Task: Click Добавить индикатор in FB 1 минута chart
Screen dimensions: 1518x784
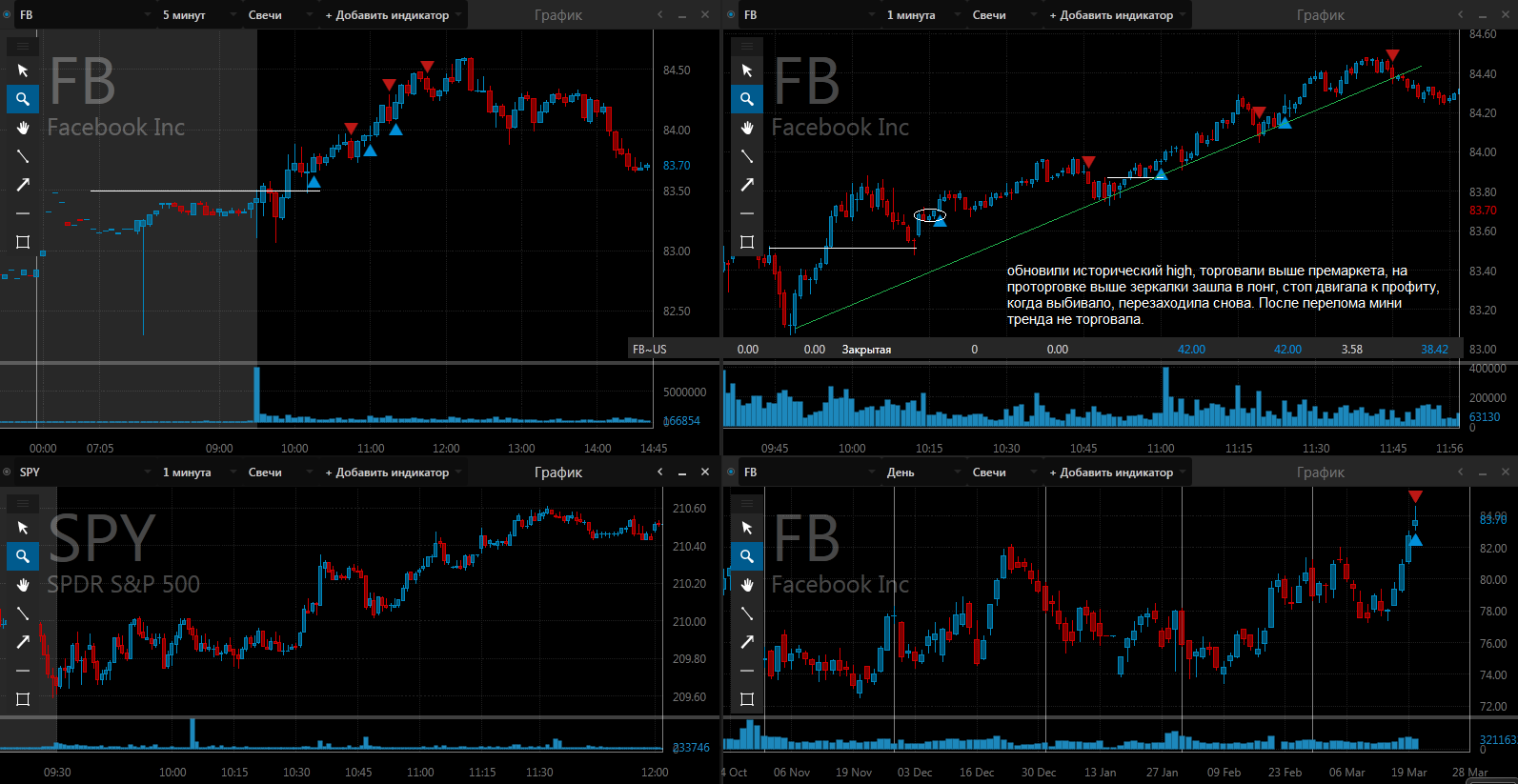Action: pos(1117,15)
